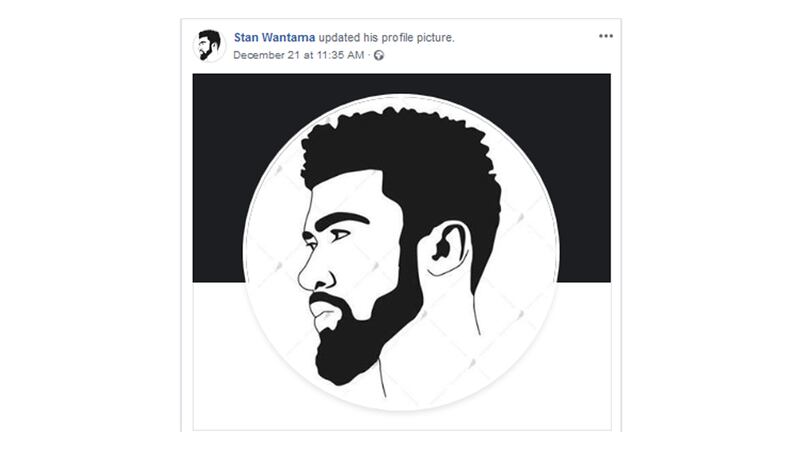Open the large updated profile picture
The height and width of the screenshot is (450, 800).
pos(402,252)
